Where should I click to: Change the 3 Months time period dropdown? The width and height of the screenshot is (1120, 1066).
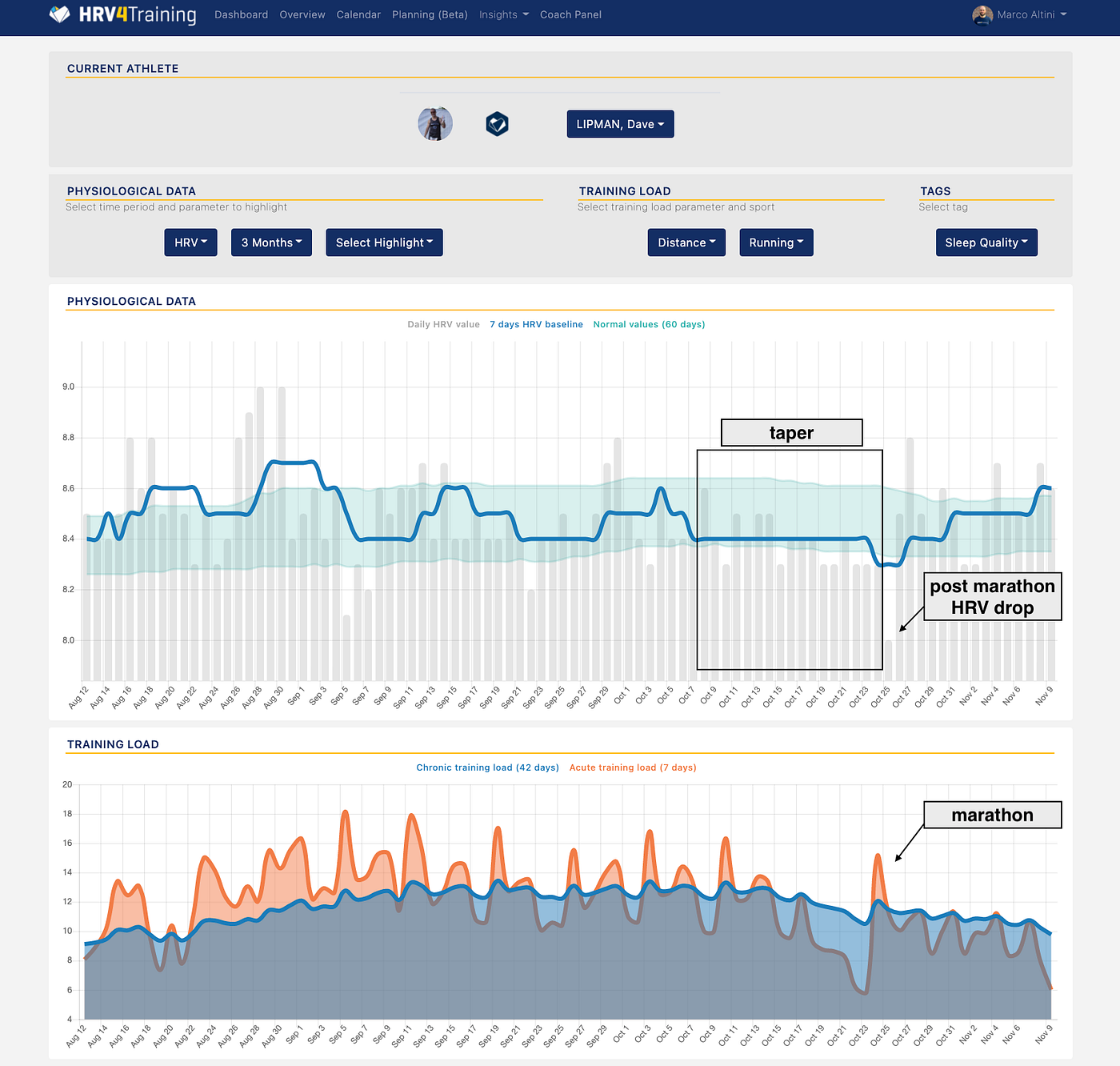[271, 242]
